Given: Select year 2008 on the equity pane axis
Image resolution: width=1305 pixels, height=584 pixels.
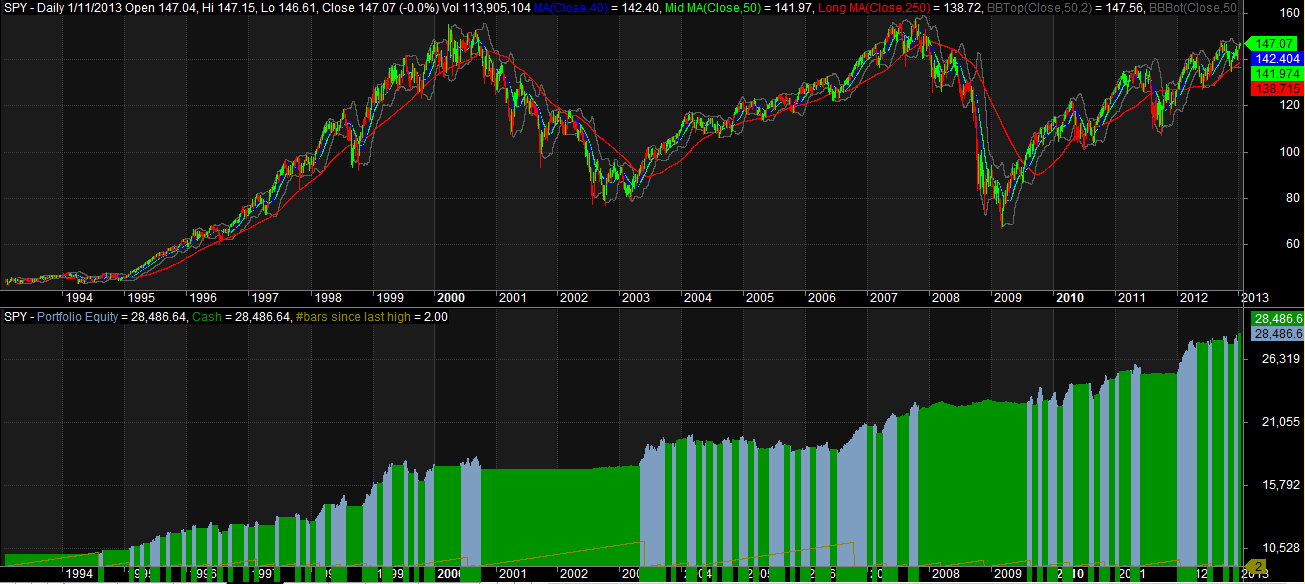Looking at the screenshot, I should [946, 574].
